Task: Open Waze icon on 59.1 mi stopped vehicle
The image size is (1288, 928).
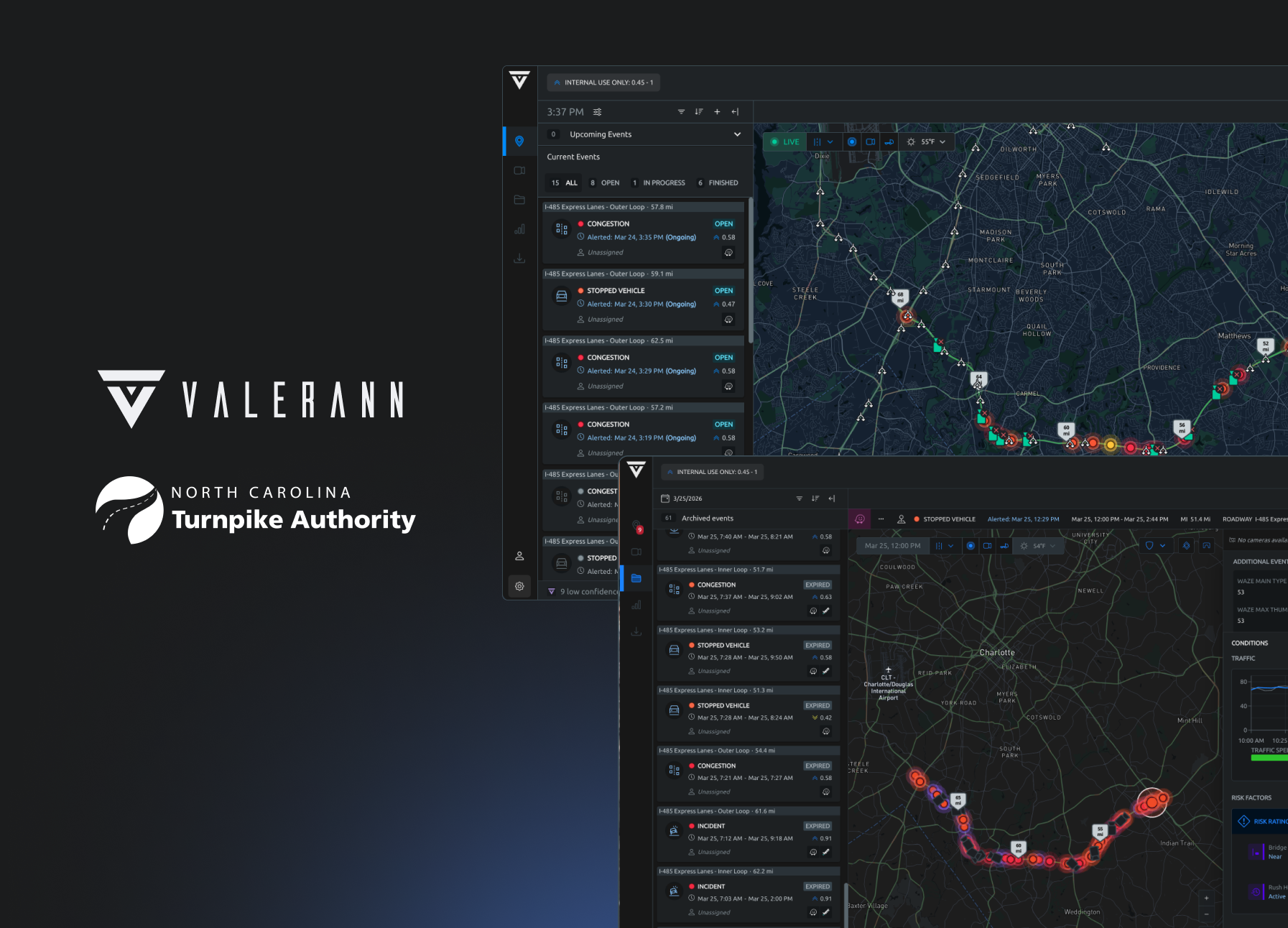Action: point(728,320)
